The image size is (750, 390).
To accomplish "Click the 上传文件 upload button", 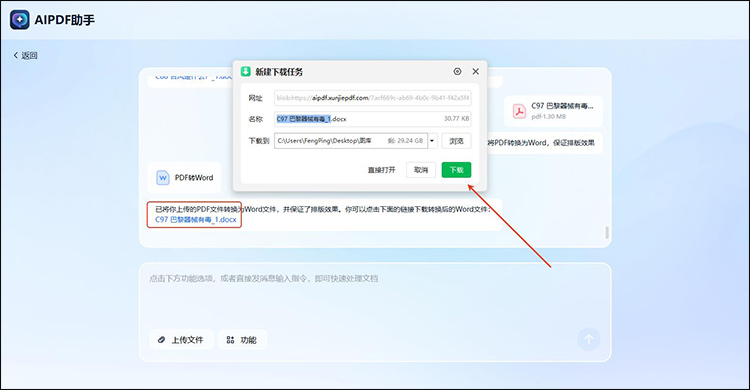I will click(x=181, y=340).
